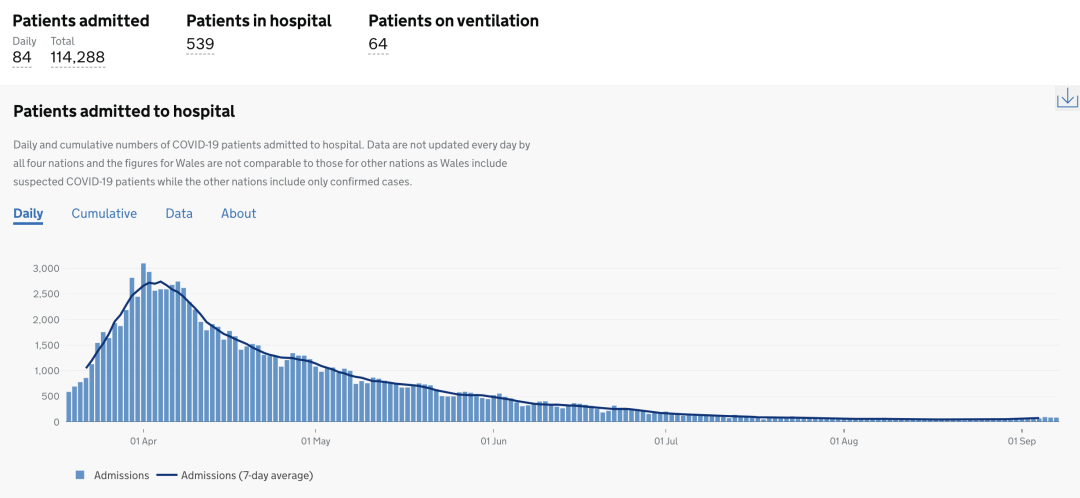This screenshot has width=1080, height=498.
Task: Click the daily admitted value 84
Action: 22,57
